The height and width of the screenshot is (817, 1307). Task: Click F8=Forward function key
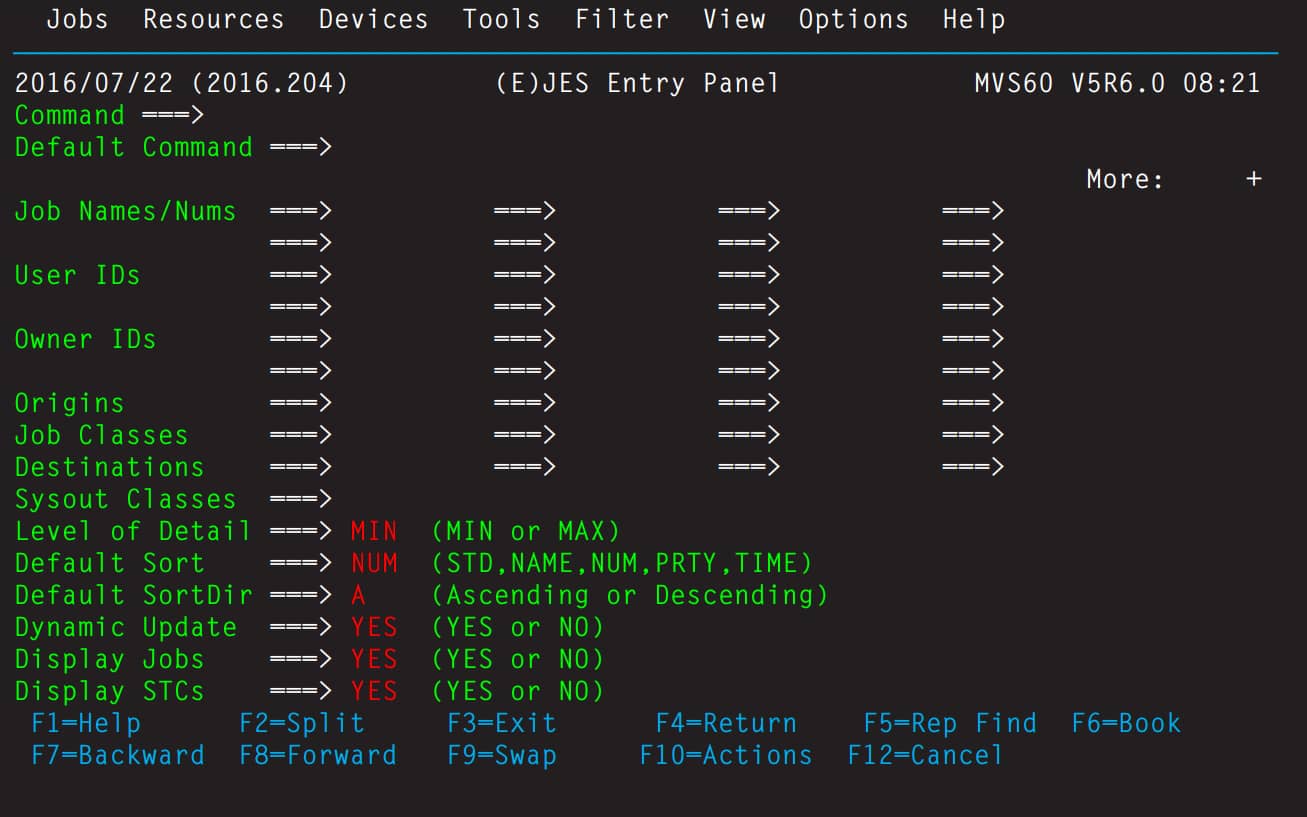pos(318,755)
